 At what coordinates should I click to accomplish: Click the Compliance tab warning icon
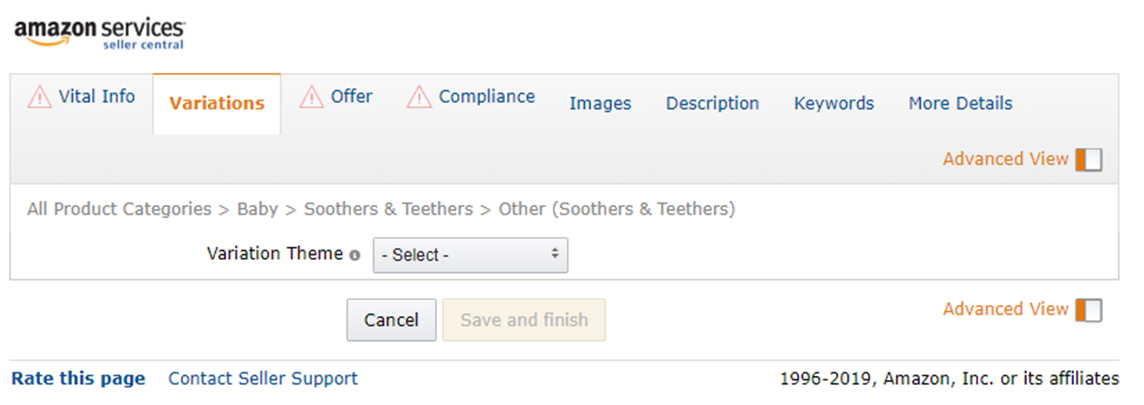pyautogui.click(x=419, y=97)
